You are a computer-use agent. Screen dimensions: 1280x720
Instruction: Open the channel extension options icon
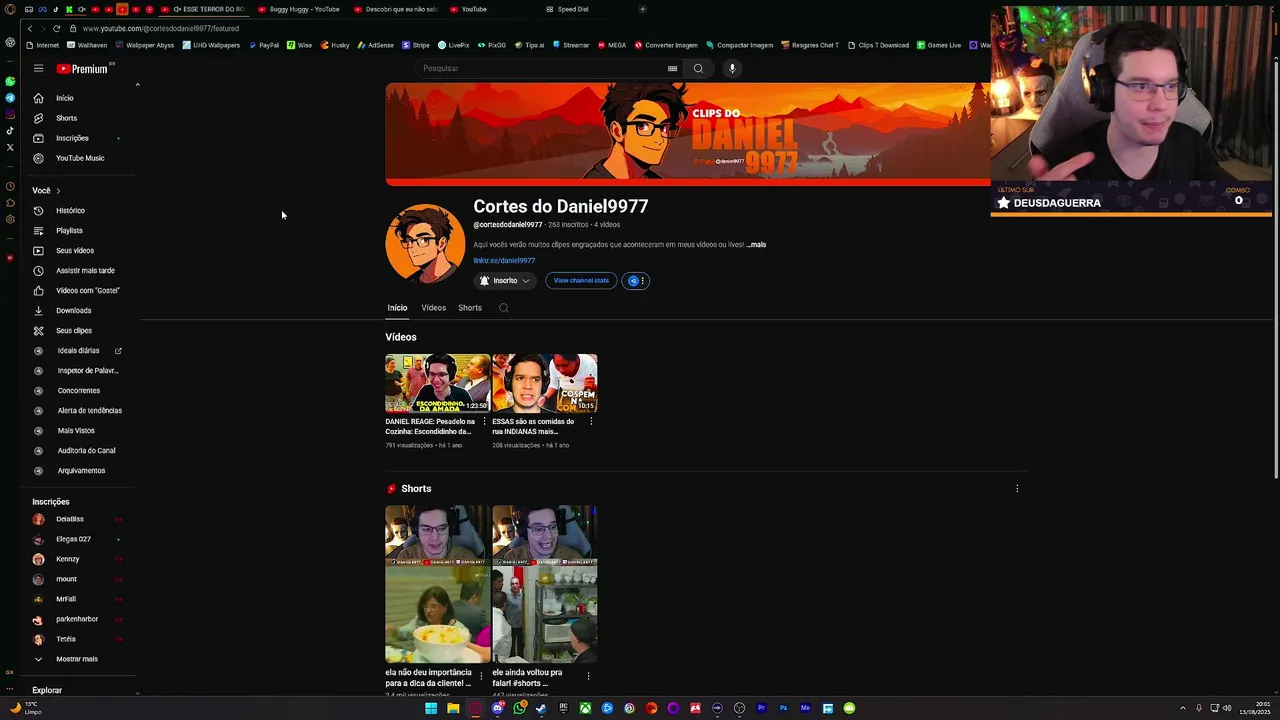[637, 281]
